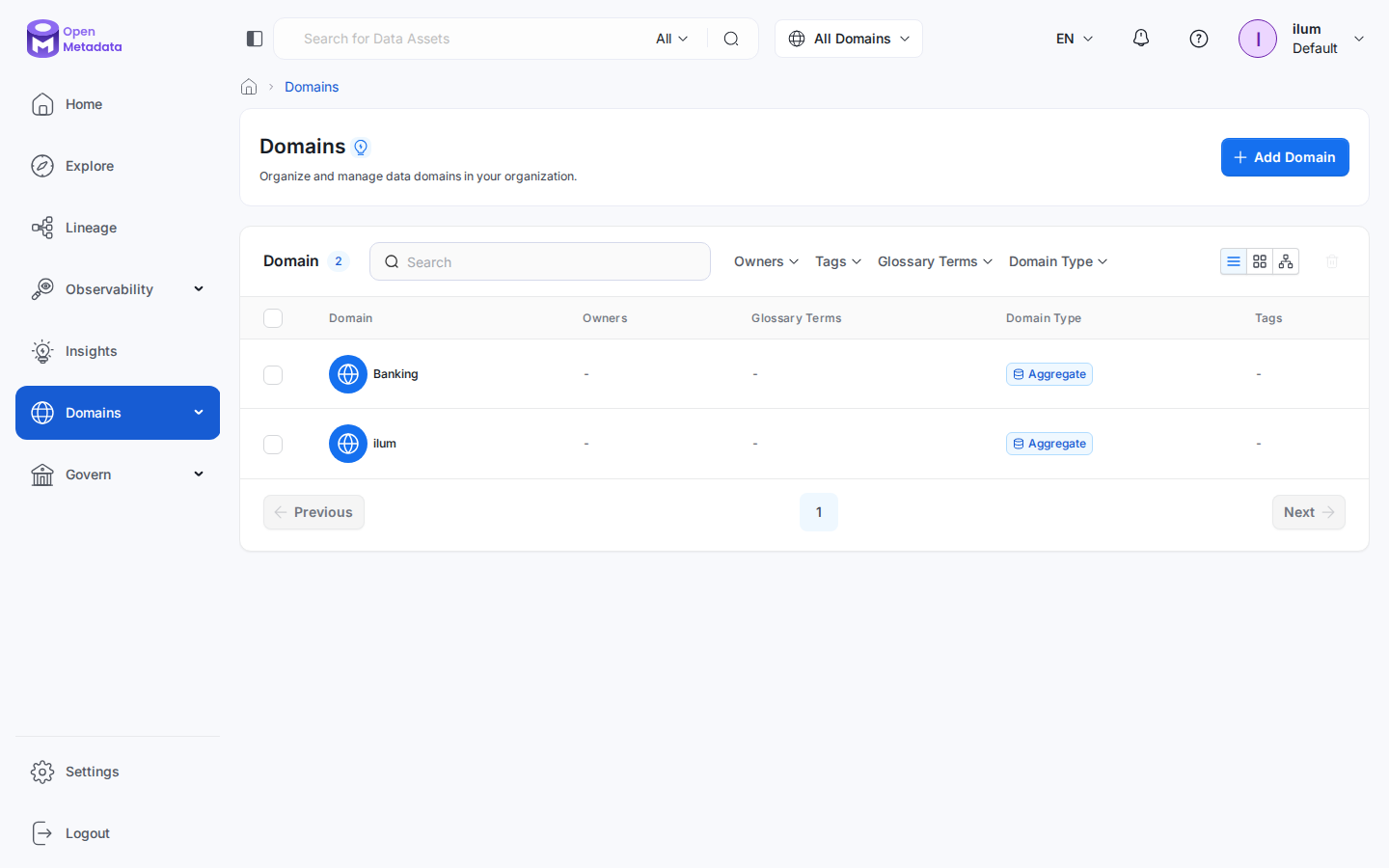Screen dimensions: 1389x868
Task: Toggle the select-all checkbox in table header
Action: (x=273, y=318)
